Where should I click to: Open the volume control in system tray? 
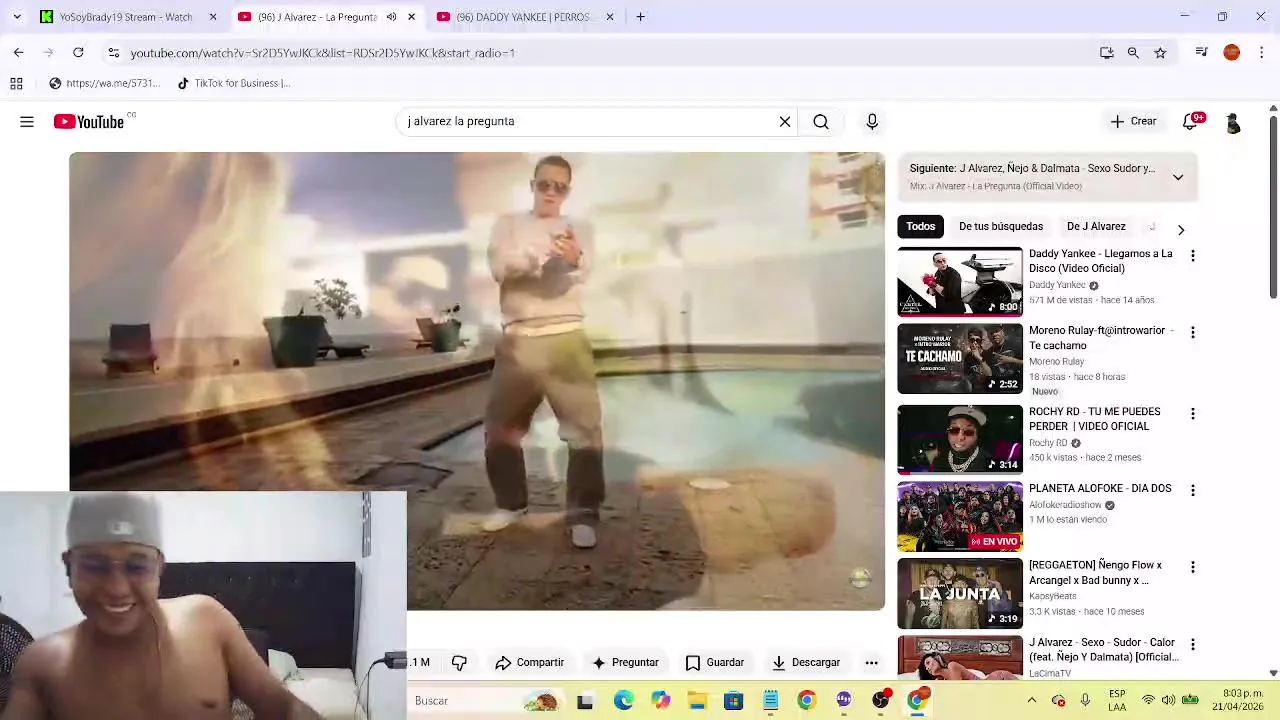coord(1169,700)
